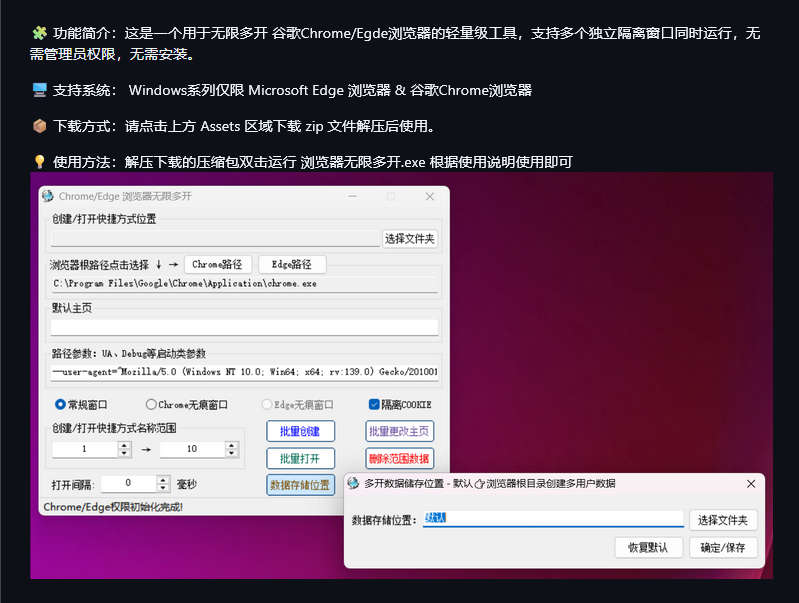Viewport: 799px width, 603px height.
Task: Click the 批量打开 button
Action: click(x=300, y=458)
